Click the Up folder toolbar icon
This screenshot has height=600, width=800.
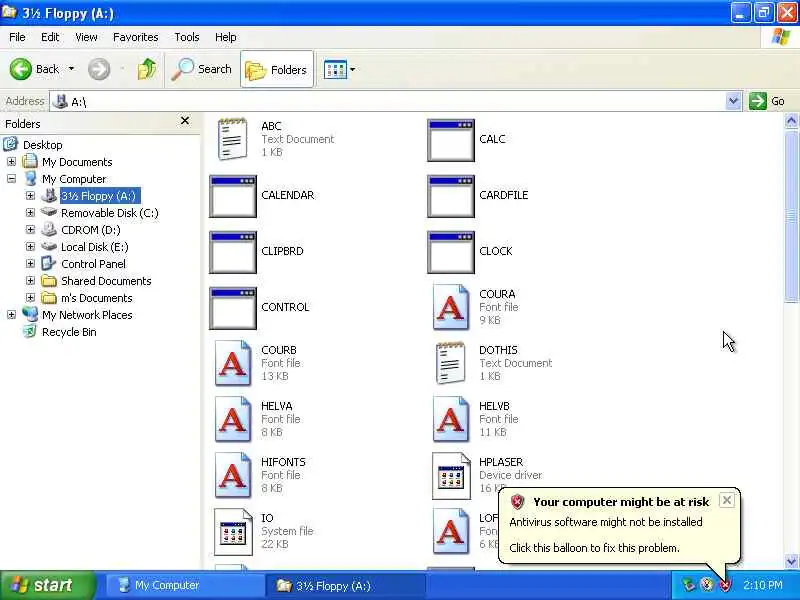(147, 69)
